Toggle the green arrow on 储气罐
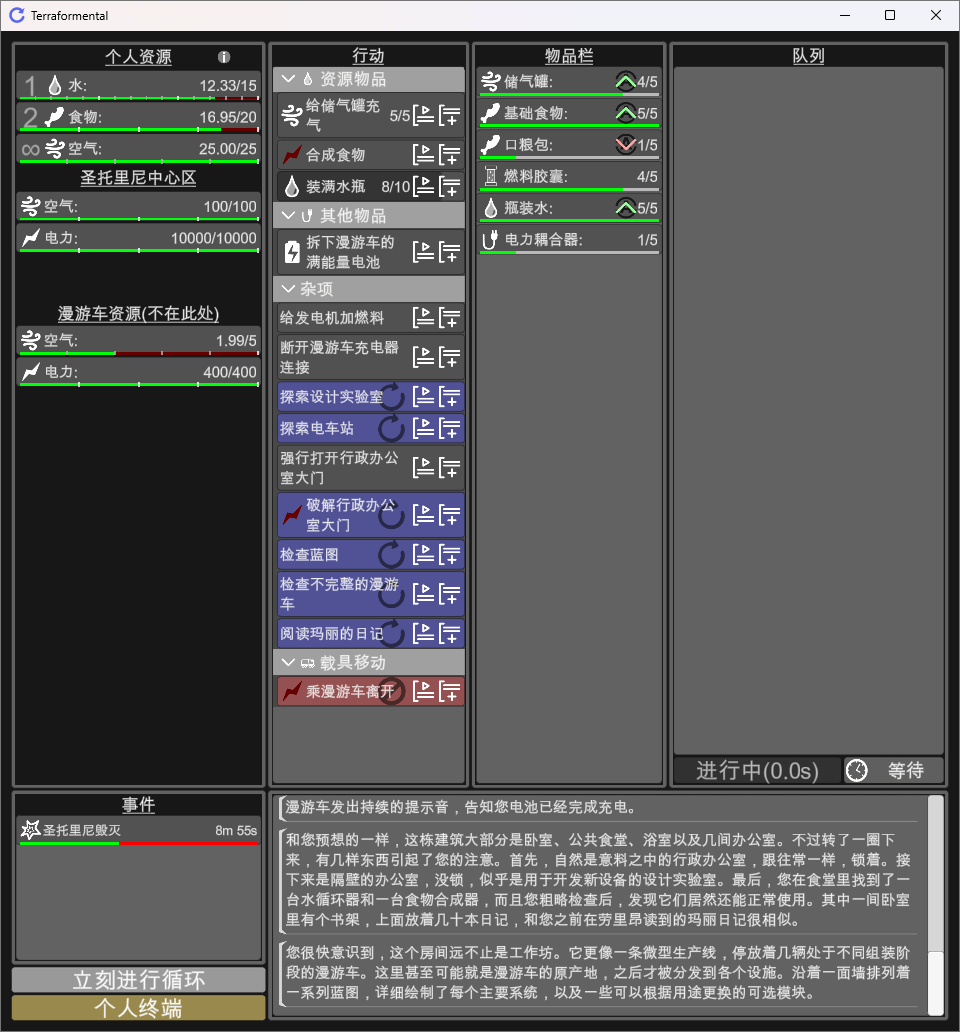Image resolution: width=960 pixels, height=1032 pixels. (x=625, y=81)
